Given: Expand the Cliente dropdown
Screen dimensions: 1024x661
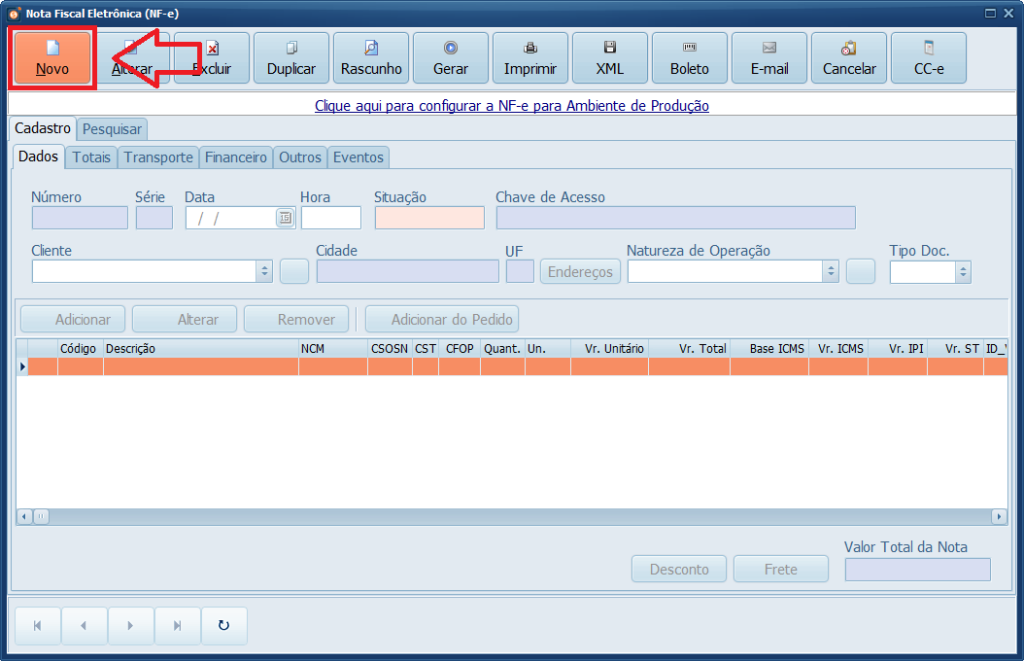Looking at the screenshot, I should click(264, 271).
